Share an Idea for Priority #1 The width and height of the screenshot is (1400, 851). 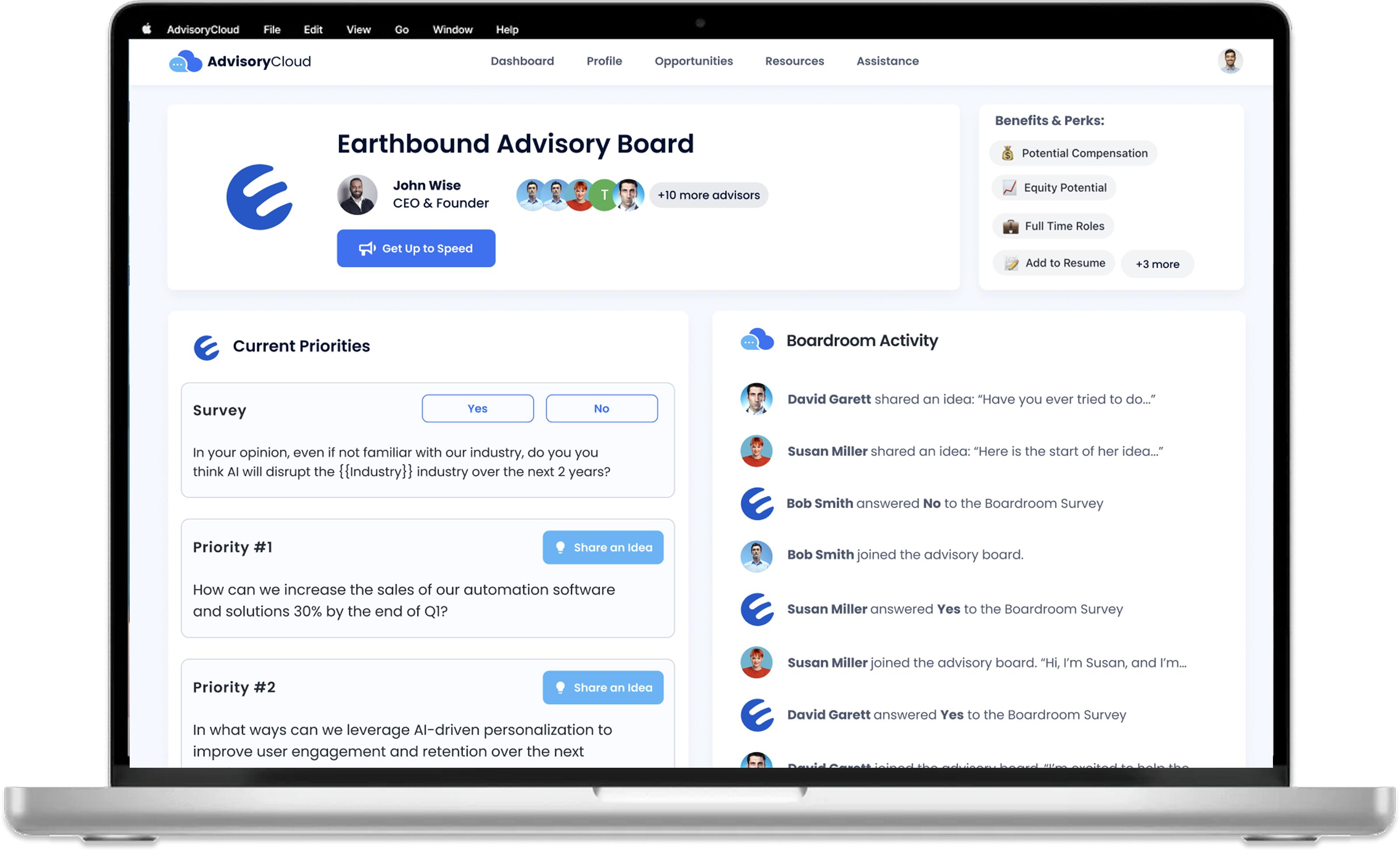coord(603,547)
